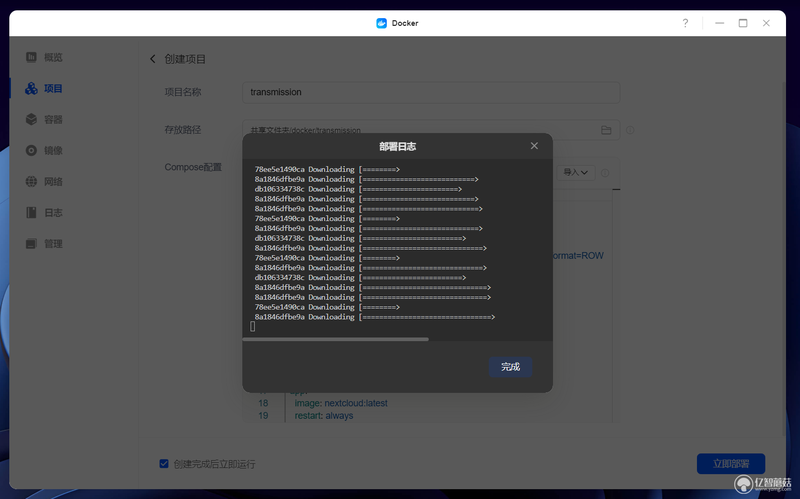The width and height of the screenshot is (800, 499).
Task: Click the 项目 cubes icon
Action: click(x=31, y=88)
